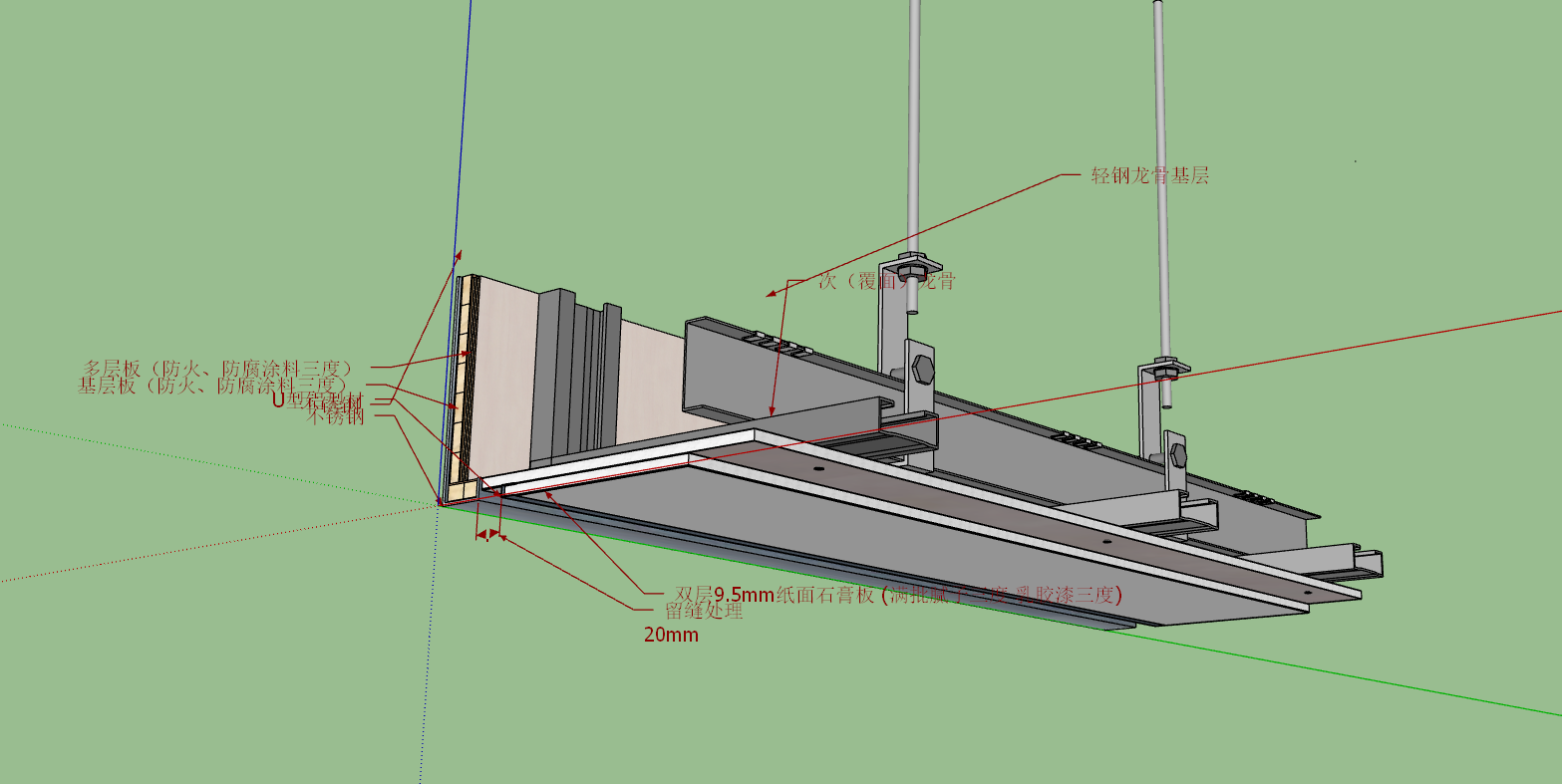
Task: Select the right threaded hanger rod
Action: 1161,179
